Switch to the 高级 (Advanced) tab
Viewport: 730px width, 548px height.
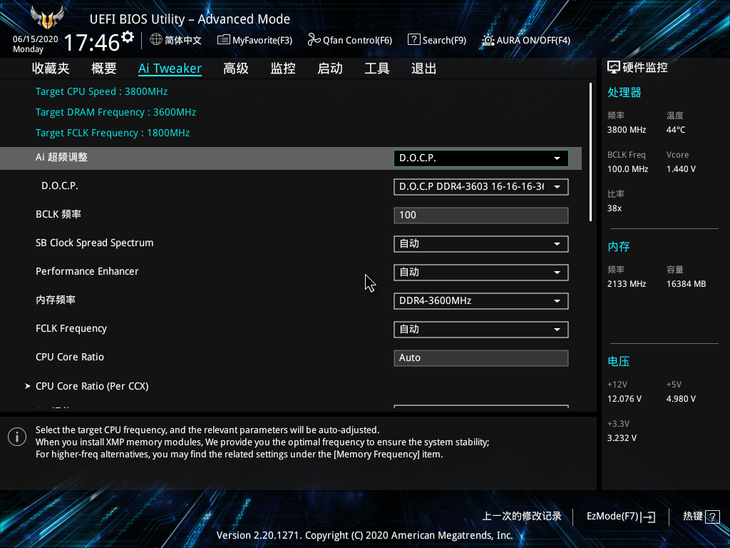pos(236,69)
